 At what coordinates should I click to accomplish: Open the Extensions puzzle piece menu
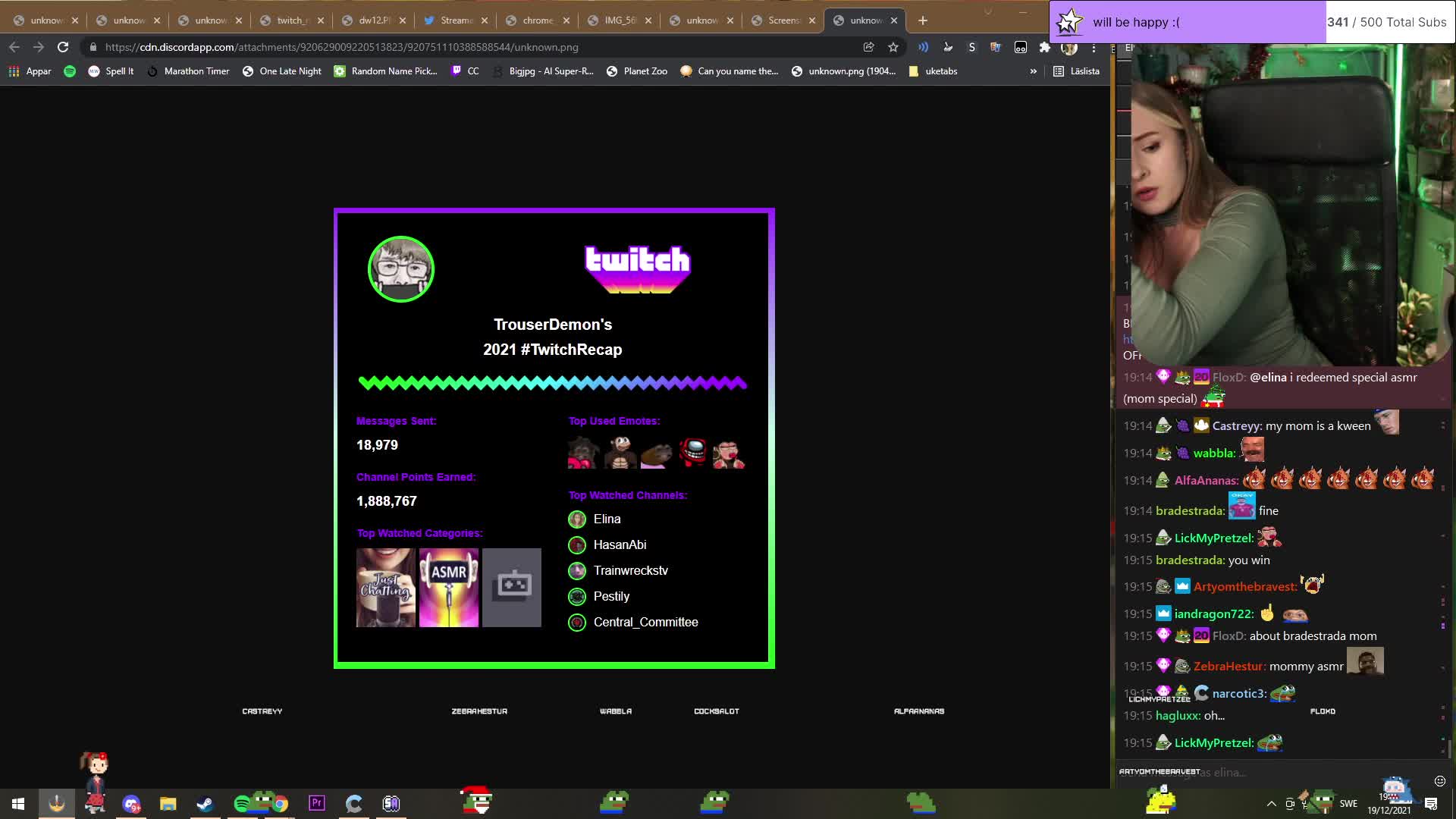pyautogui.click(x=1045, y=47)
